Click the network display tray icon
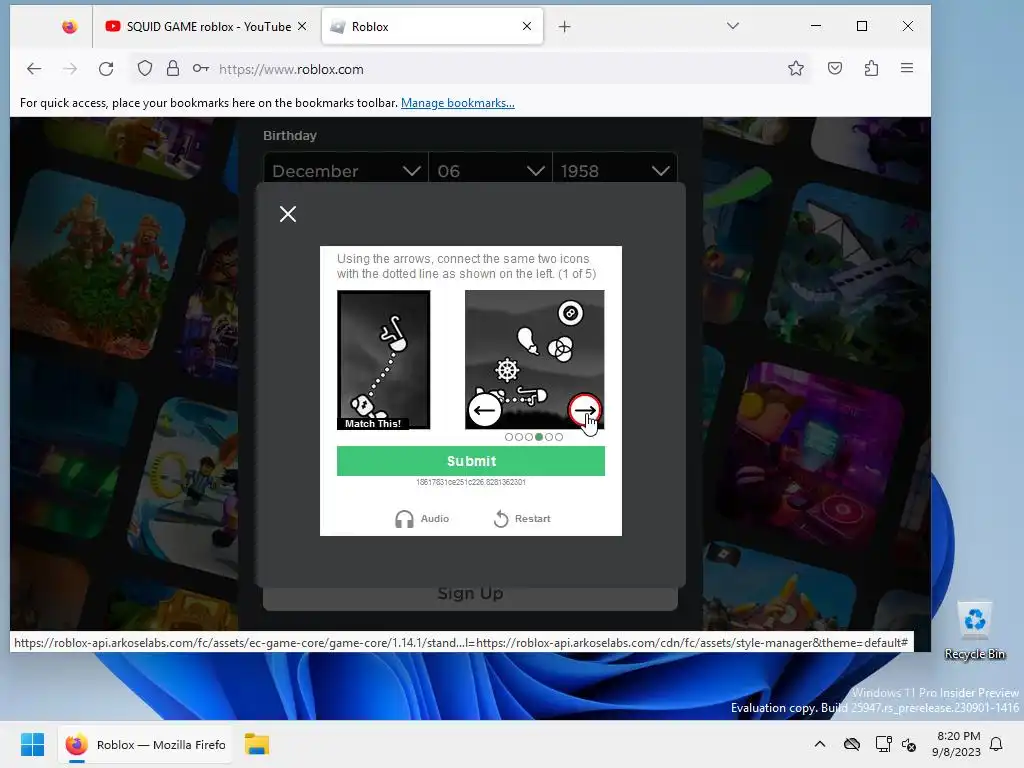1024x768 pixels. pyautogui.click(x=883, y=744)
